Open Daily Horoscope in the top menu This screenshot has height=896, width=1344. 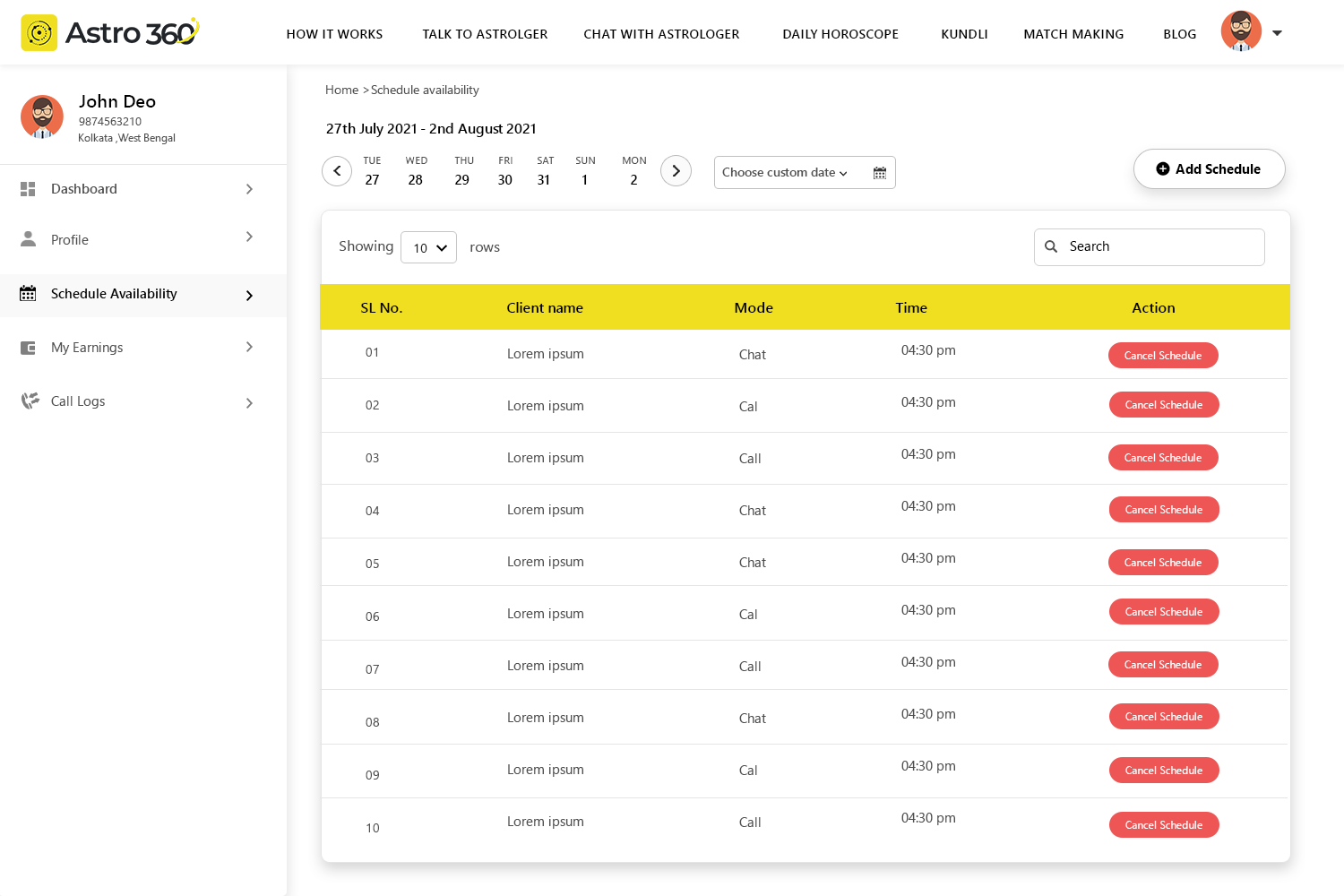840,34
